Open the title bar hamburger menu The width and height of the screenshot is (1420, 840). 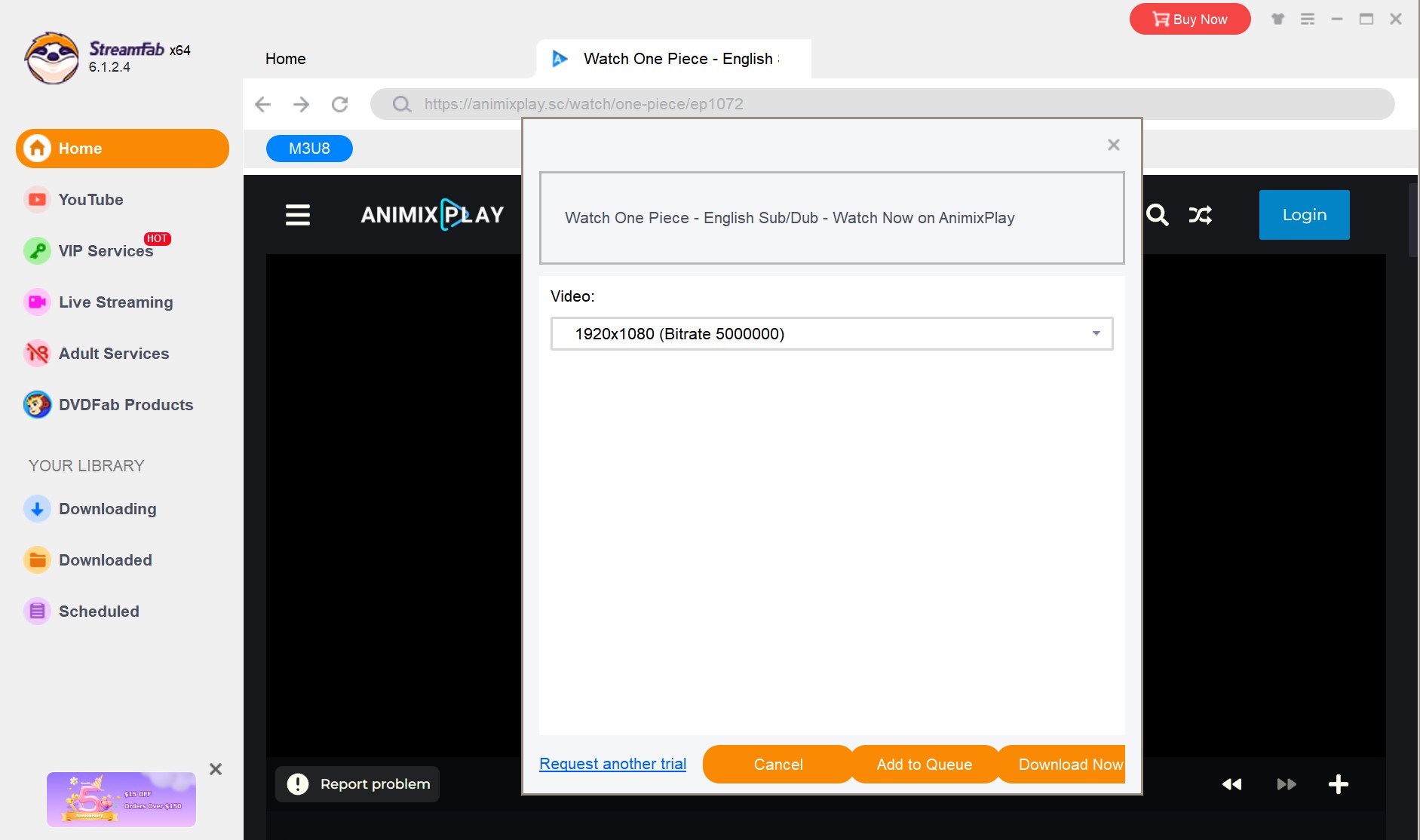(x=1308, y=19)
